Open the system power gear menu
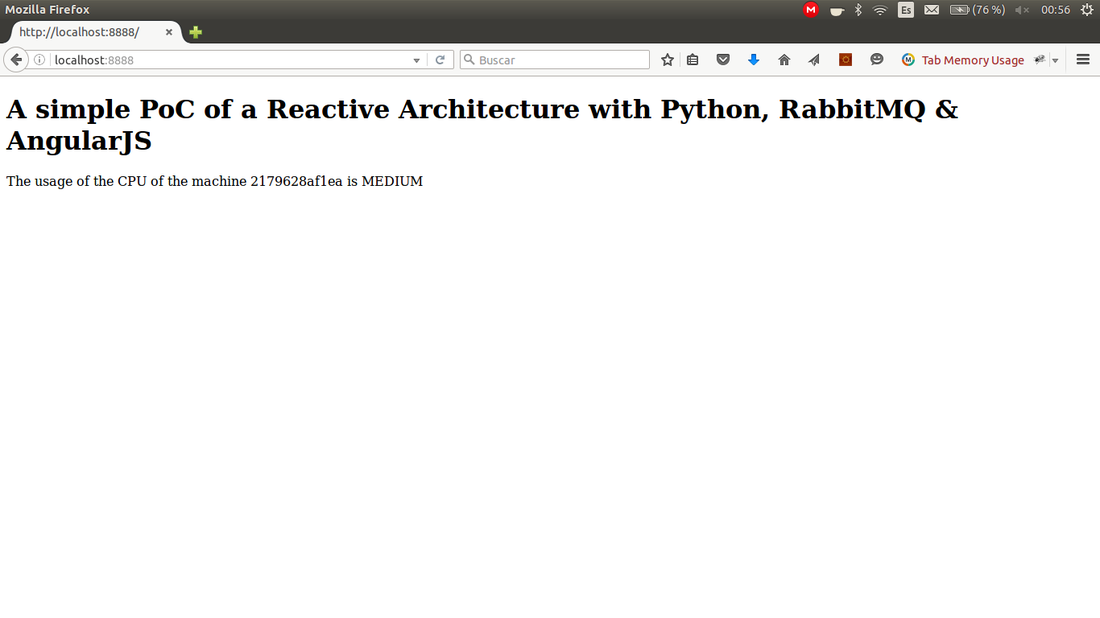This screenshot has height=618, width=1100. click(1087, 10)
